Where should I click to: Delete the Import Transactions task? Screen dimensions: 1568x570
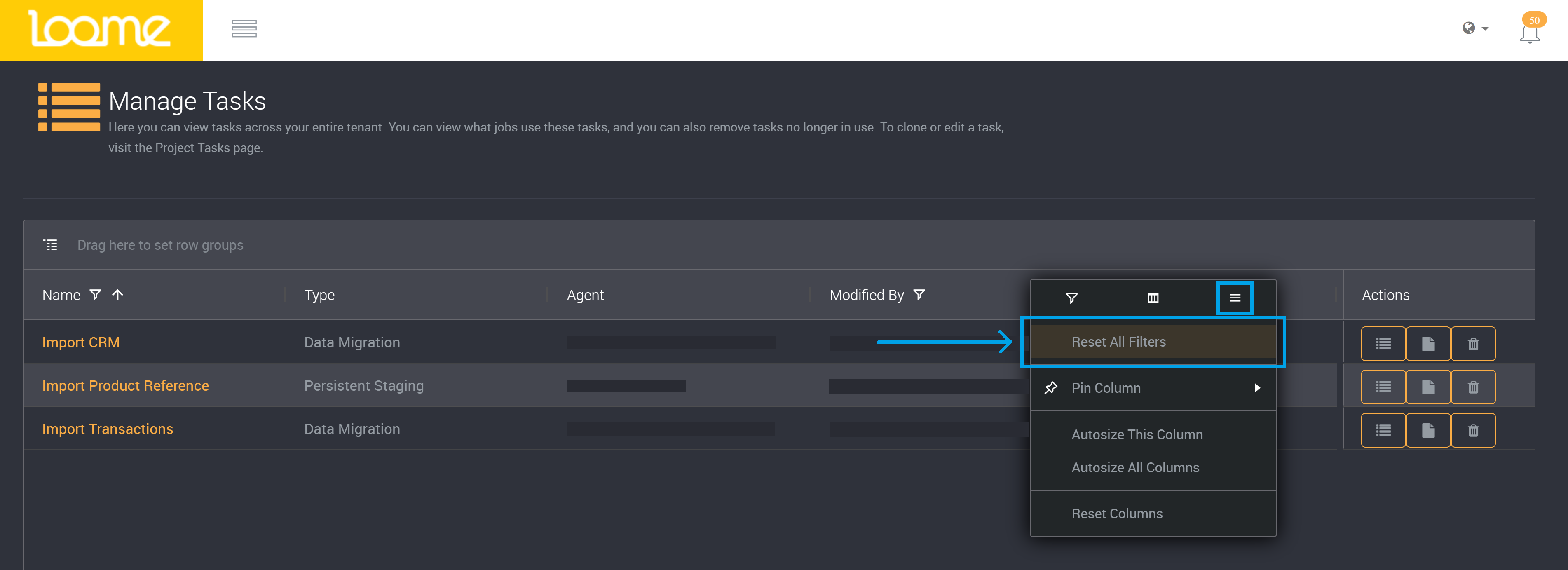pos(1473,431)
